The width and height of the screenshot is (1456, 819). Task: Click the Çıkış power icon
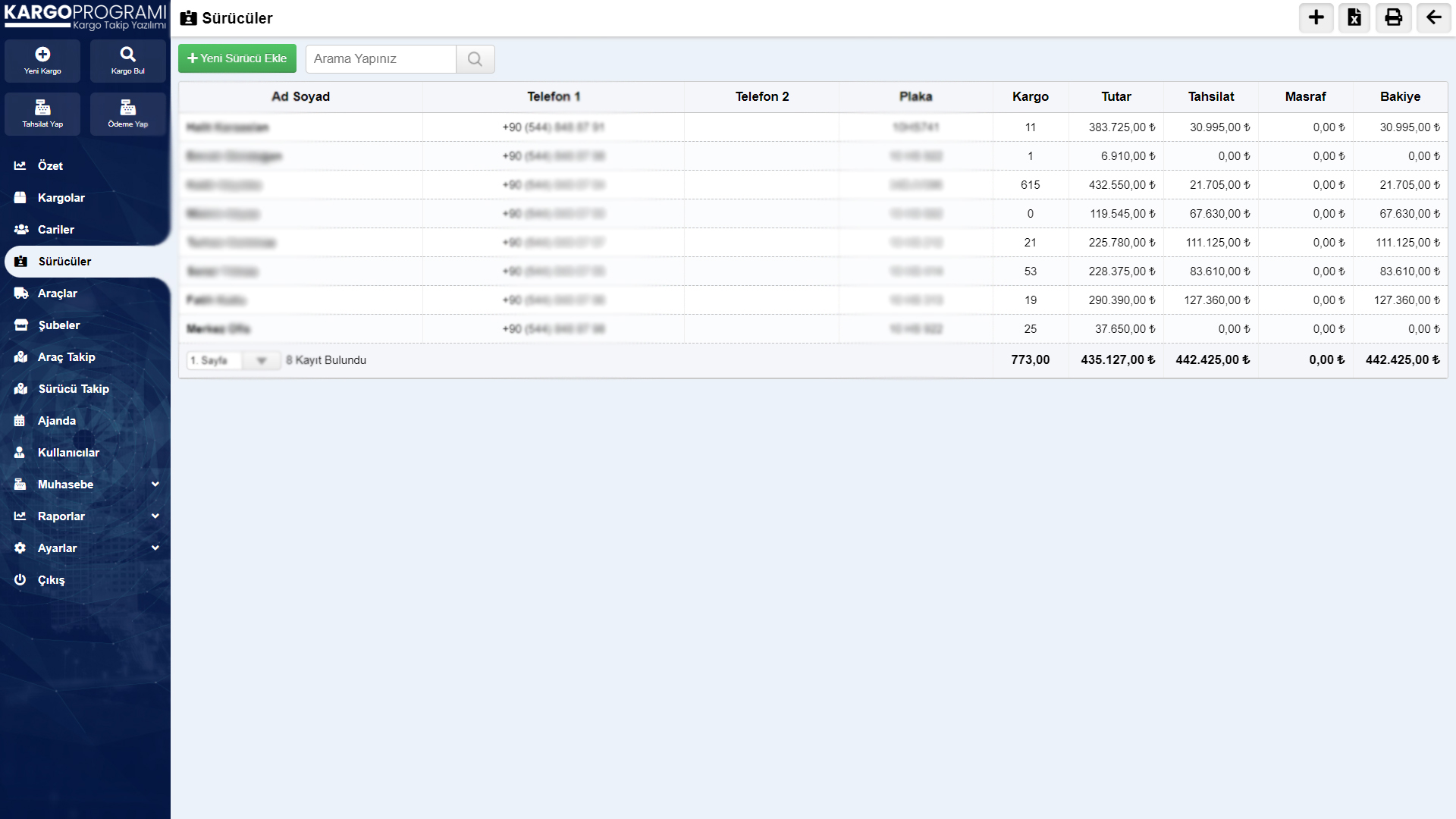[20, 579]
